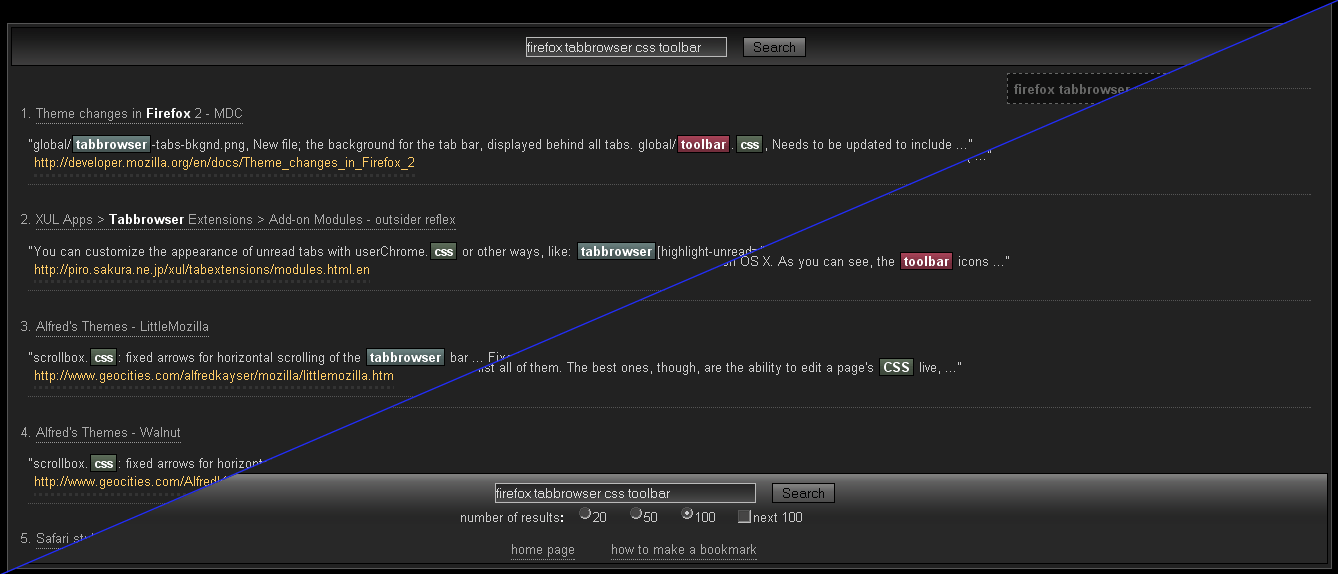The width and height of the screenshot is (1338, 574).
Task: Open Alfred's Themes - LittleMozilla result
Action: 122,327
